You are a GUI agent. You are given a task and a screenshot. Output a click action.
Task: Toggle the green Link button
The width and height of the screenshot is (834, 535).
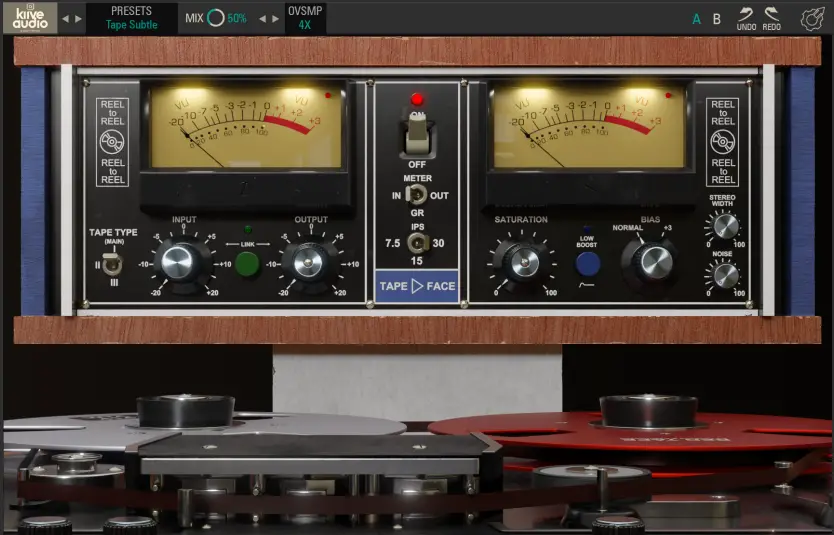(x=247, y=264)
